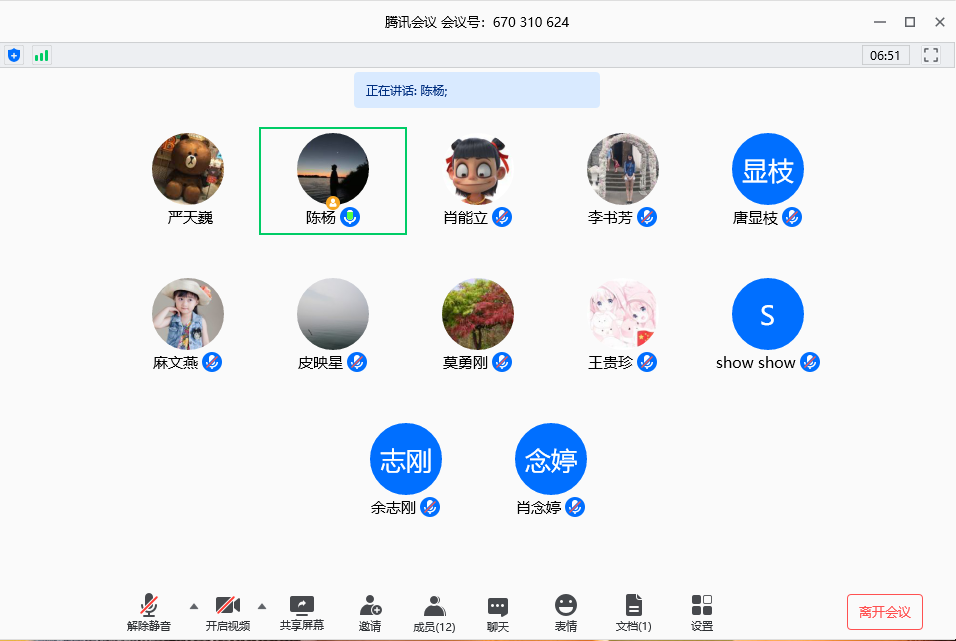Click 皮映星's muted microphone icon
The width and height of the screenshot is (956, 641).
357,362
